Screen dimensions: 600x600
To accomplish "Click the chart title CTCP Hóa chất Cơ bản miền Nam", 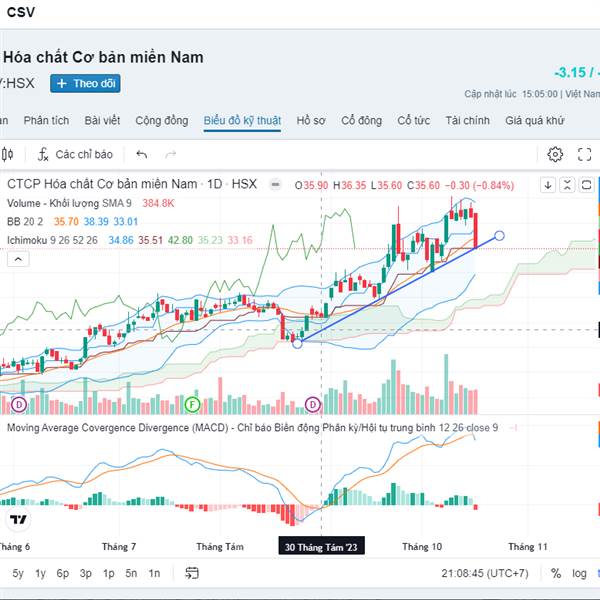I will 102,184.
